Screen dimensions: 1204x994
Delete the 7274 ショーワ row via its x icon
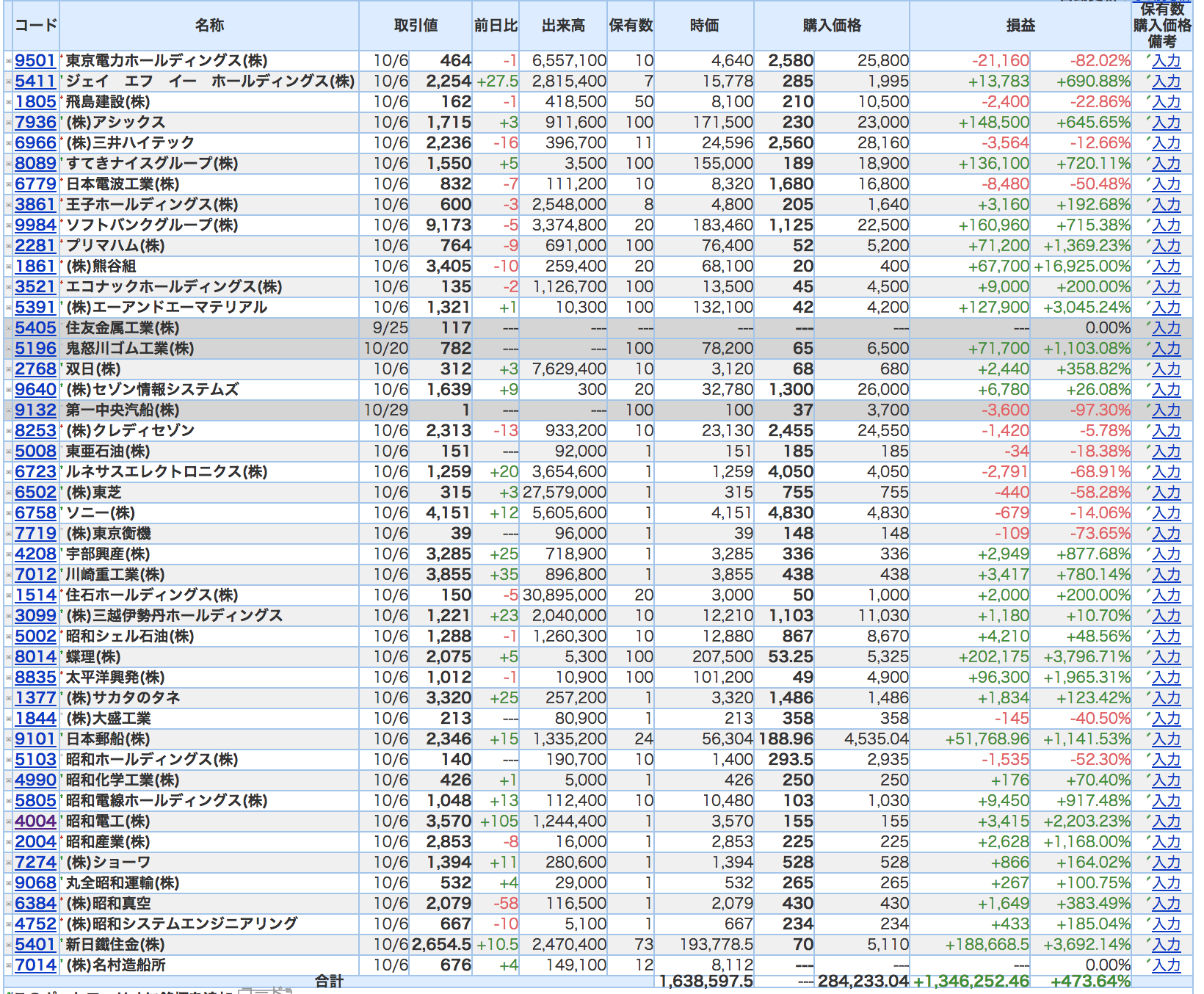pyautogui.click(x=8, y=863)
